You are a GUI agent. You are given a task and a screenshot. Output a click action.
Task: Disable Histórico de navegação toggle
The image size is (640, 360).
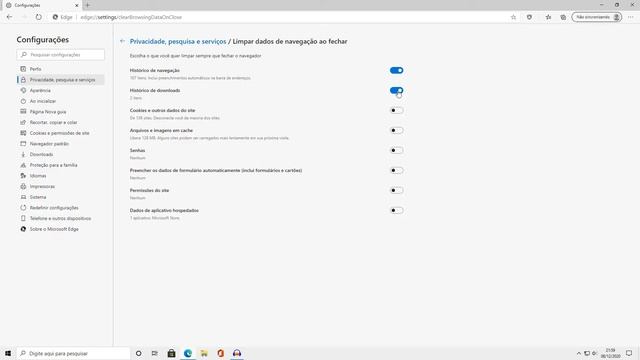[x=396, y=70]
